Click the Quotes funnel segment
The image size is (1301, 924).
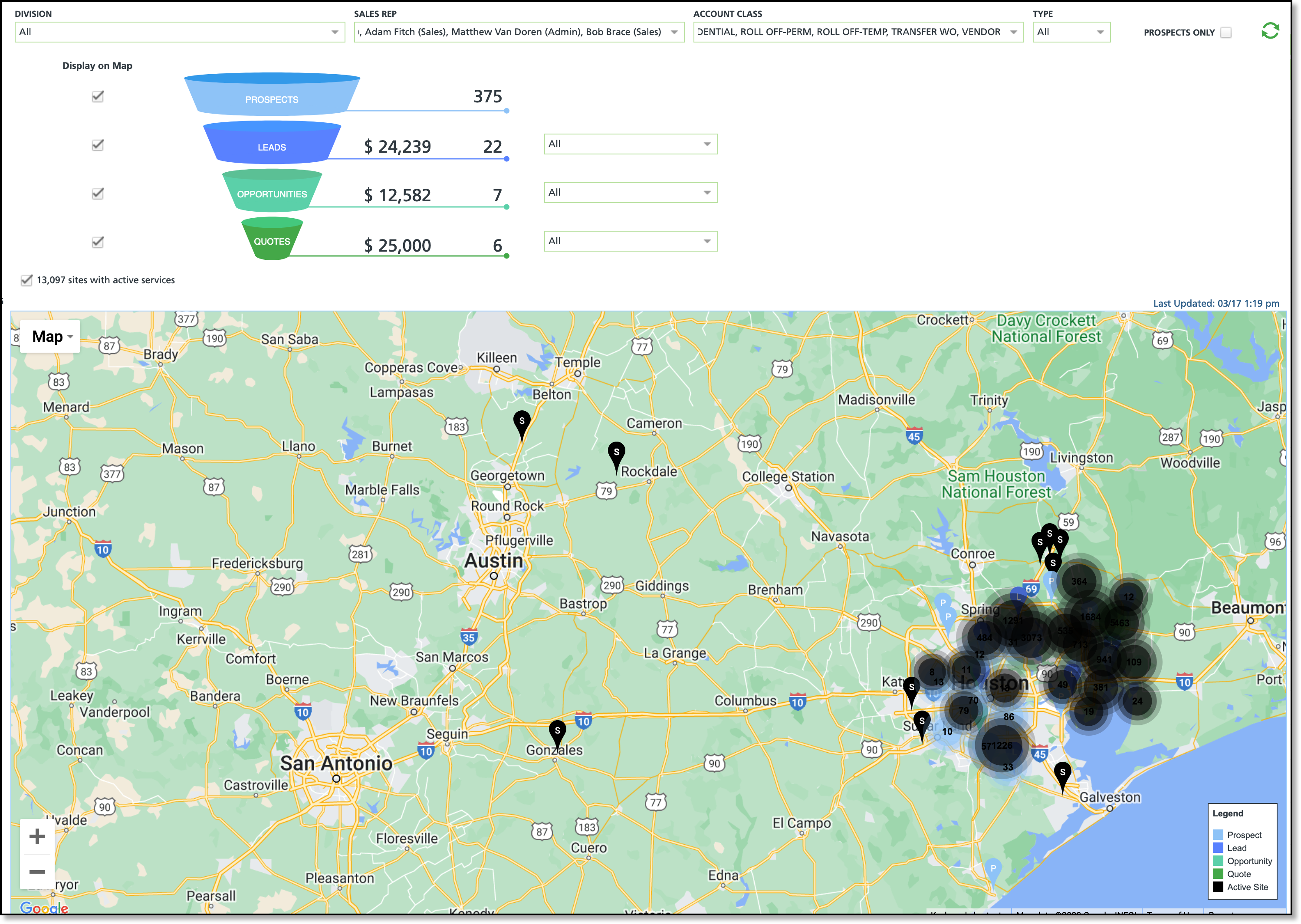(272, 241)
